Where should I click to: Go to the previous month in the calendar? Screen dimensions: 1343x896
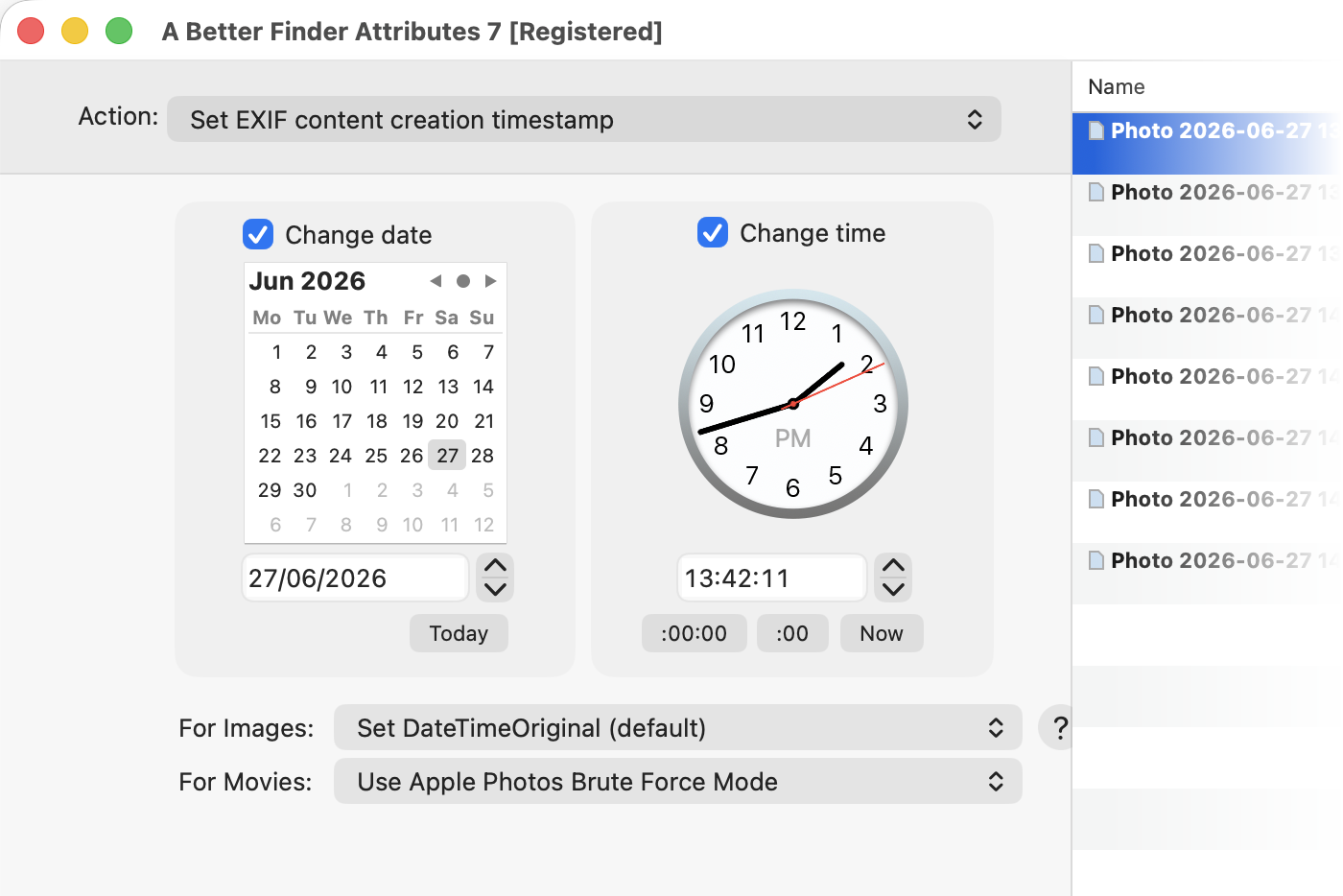coord(436,281)
